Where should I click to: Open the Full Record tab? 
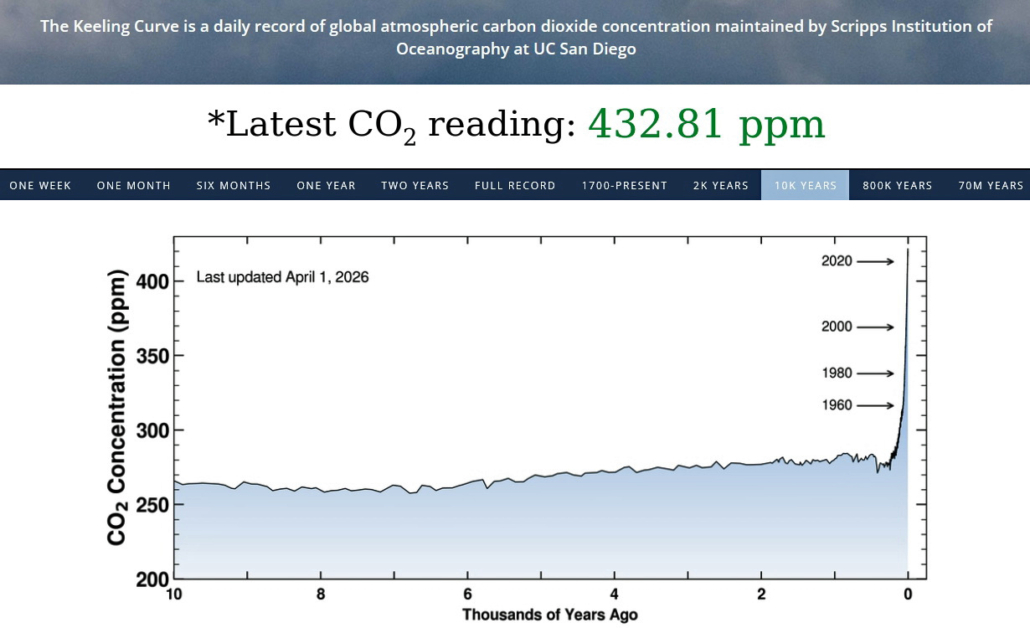click(515, 185)
